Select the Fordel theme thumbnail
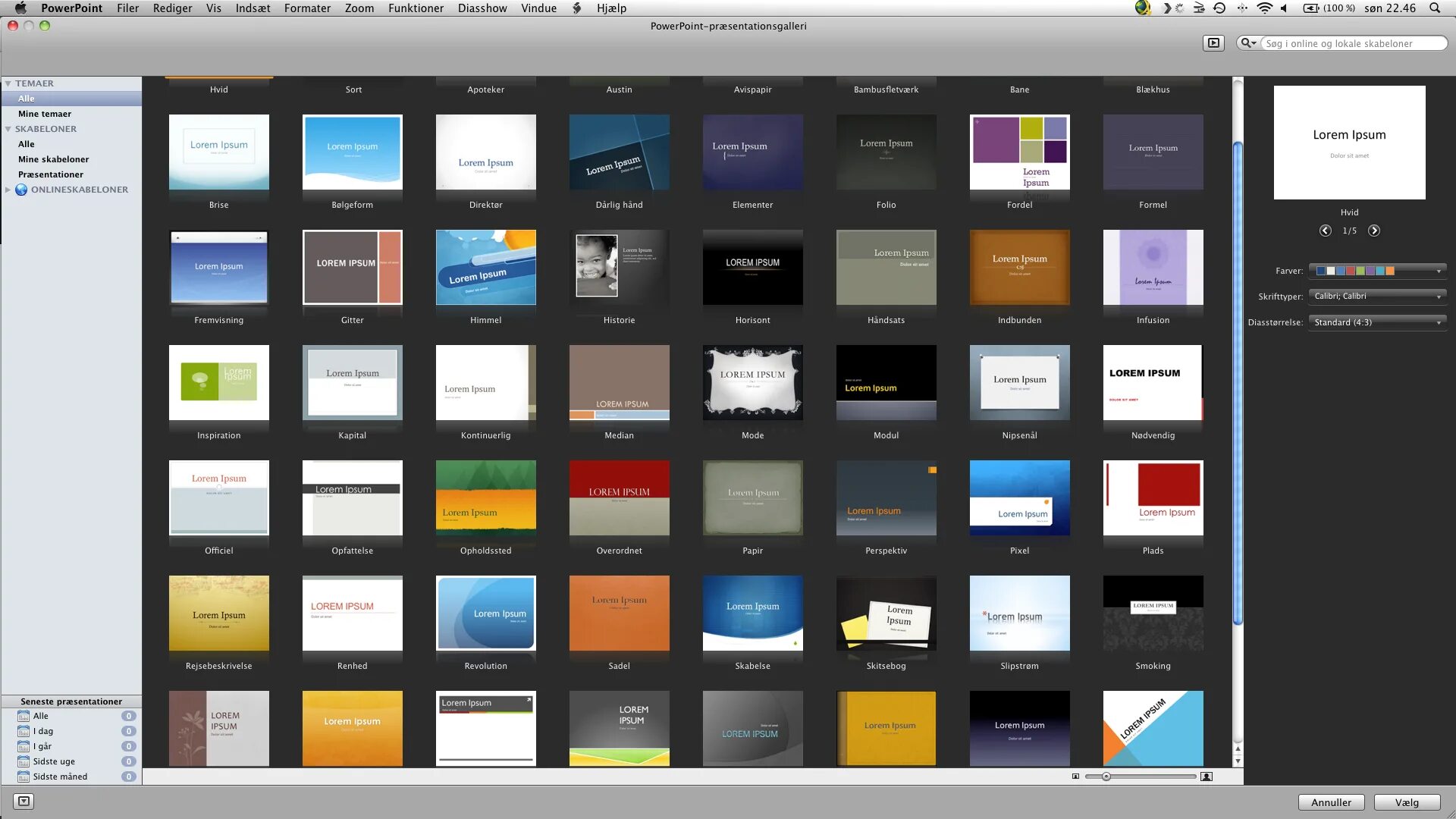The width and height of the screenshot is (1456, 819). (1020, 152)
